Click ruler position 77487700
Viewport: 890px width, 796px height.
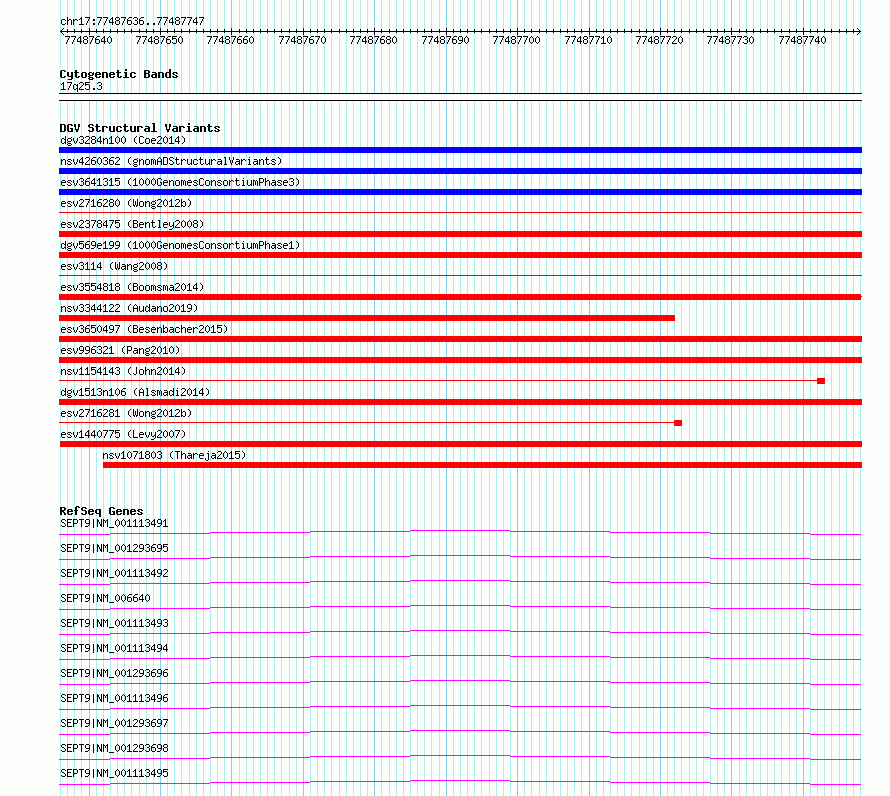pos(517,40)
